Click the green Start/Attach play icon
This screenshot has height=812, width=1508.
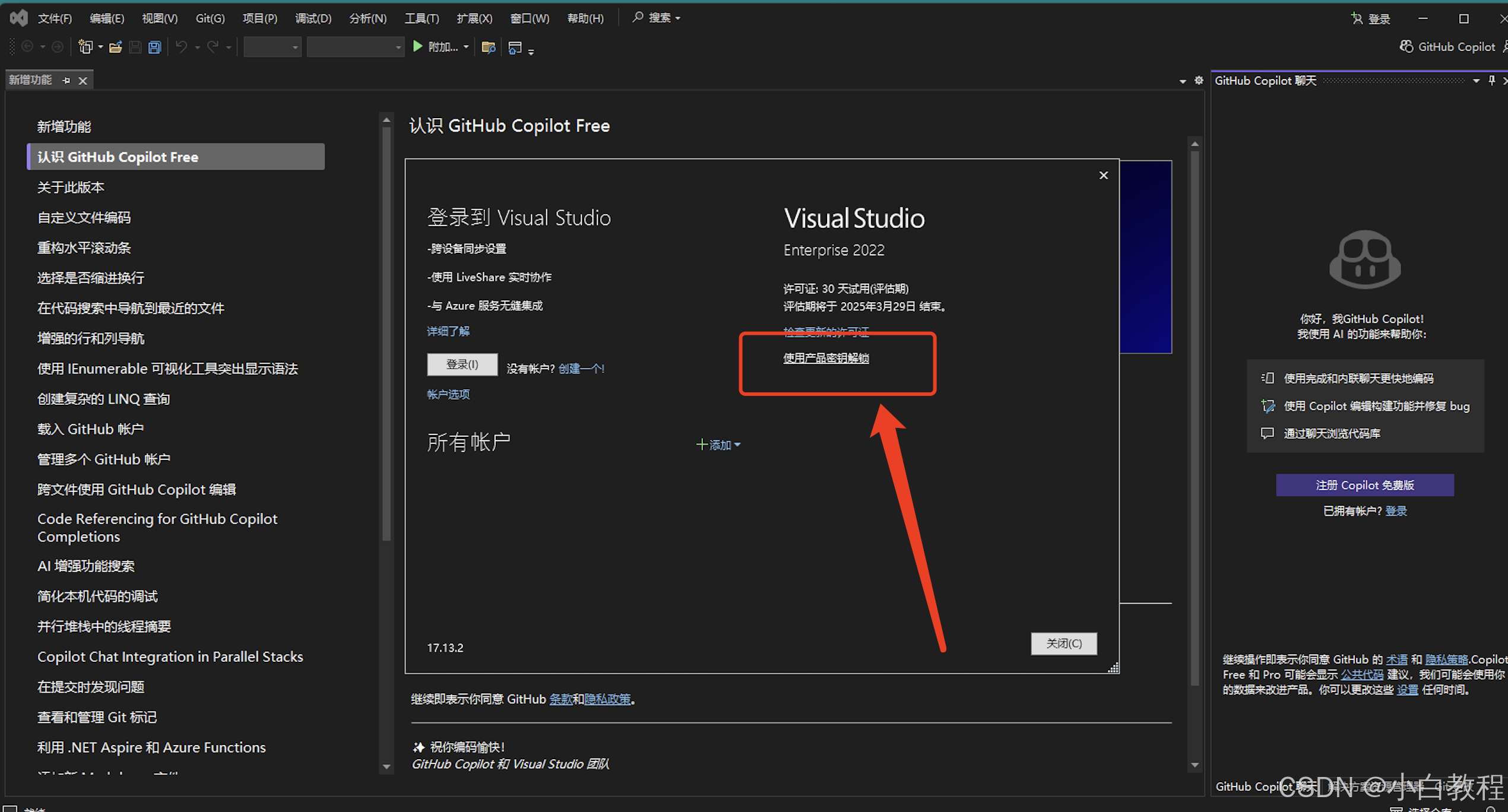coord(418,46)
